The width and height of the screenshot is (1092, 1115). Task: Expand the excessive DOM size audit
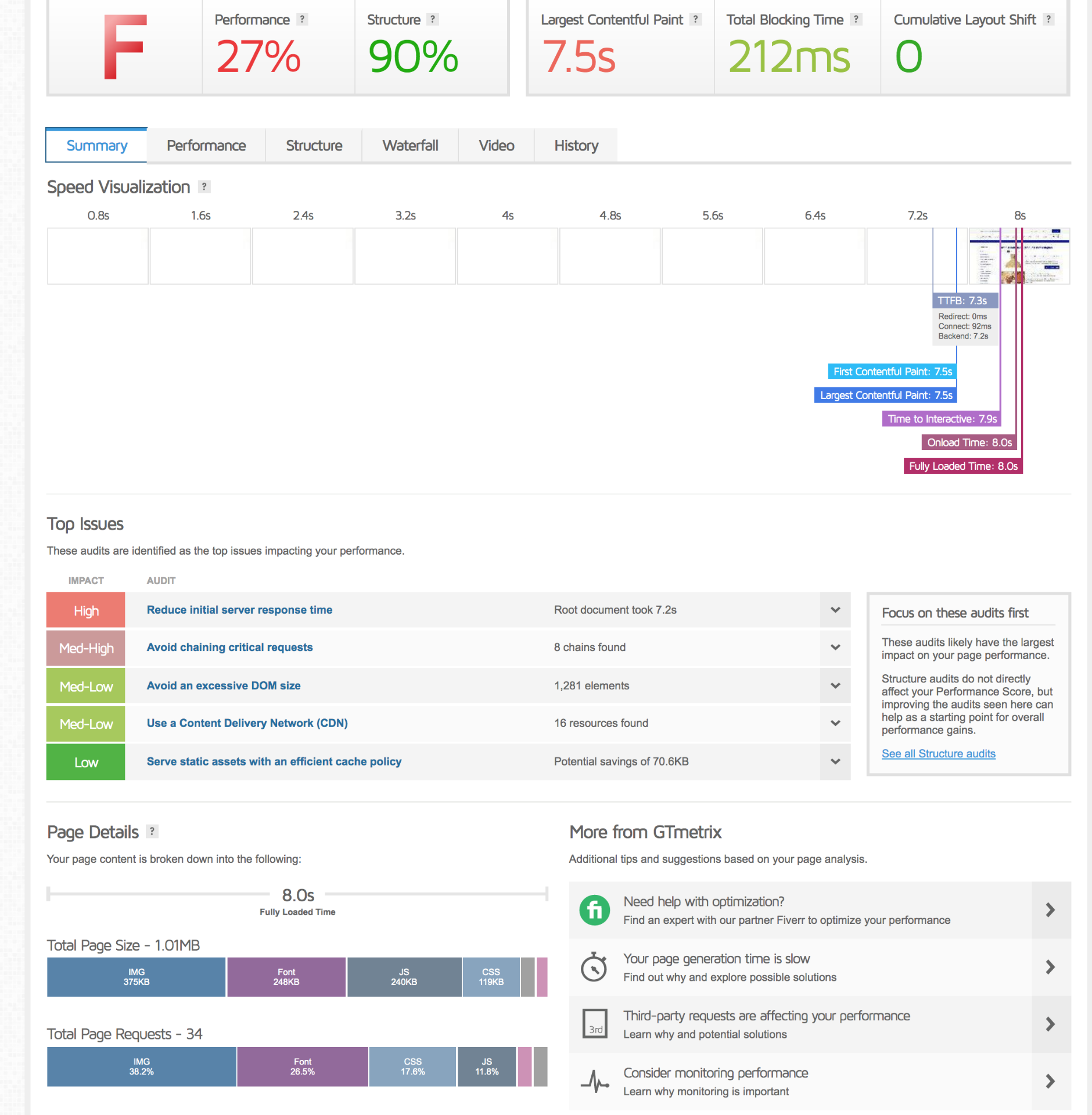835,686
